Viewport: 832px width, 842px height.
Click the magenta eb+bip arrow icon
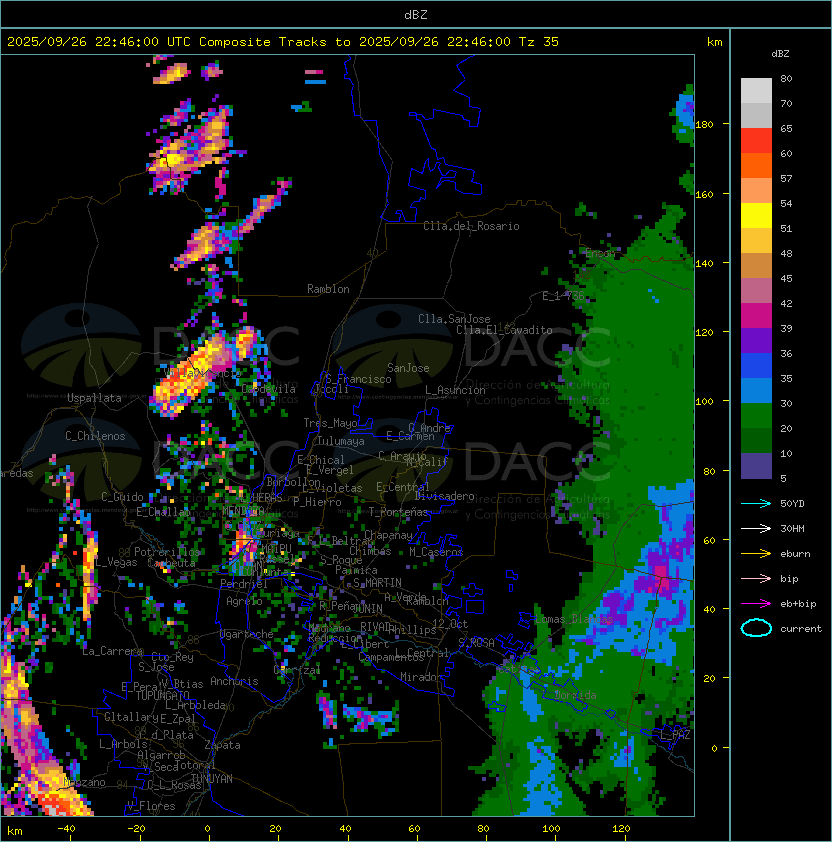pyautogui.click(x=756, y=604)
